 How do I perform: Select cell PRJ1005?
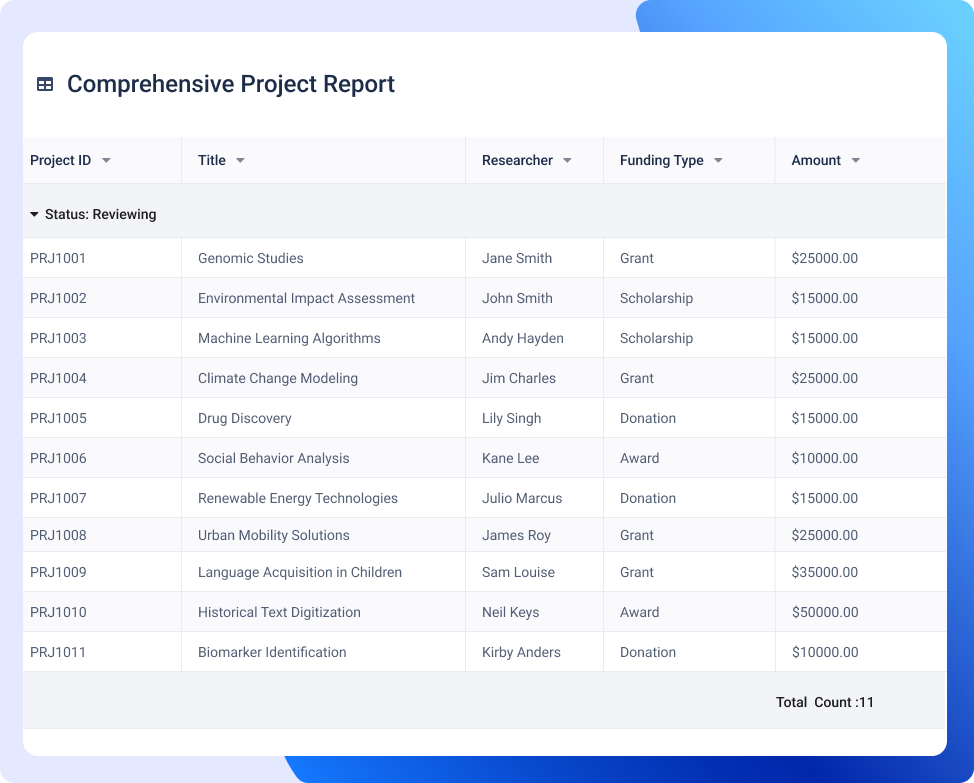58,419
